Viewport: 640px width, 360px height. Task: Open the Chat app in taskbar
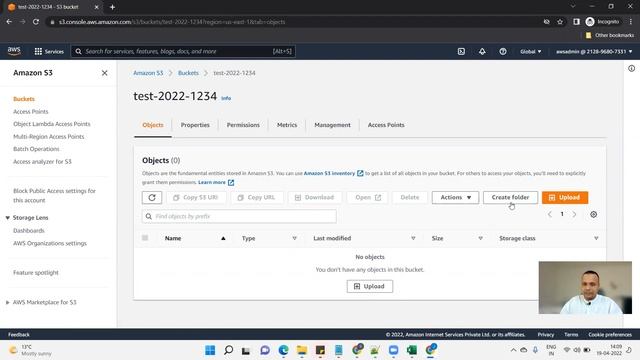[x=265, y=350]
